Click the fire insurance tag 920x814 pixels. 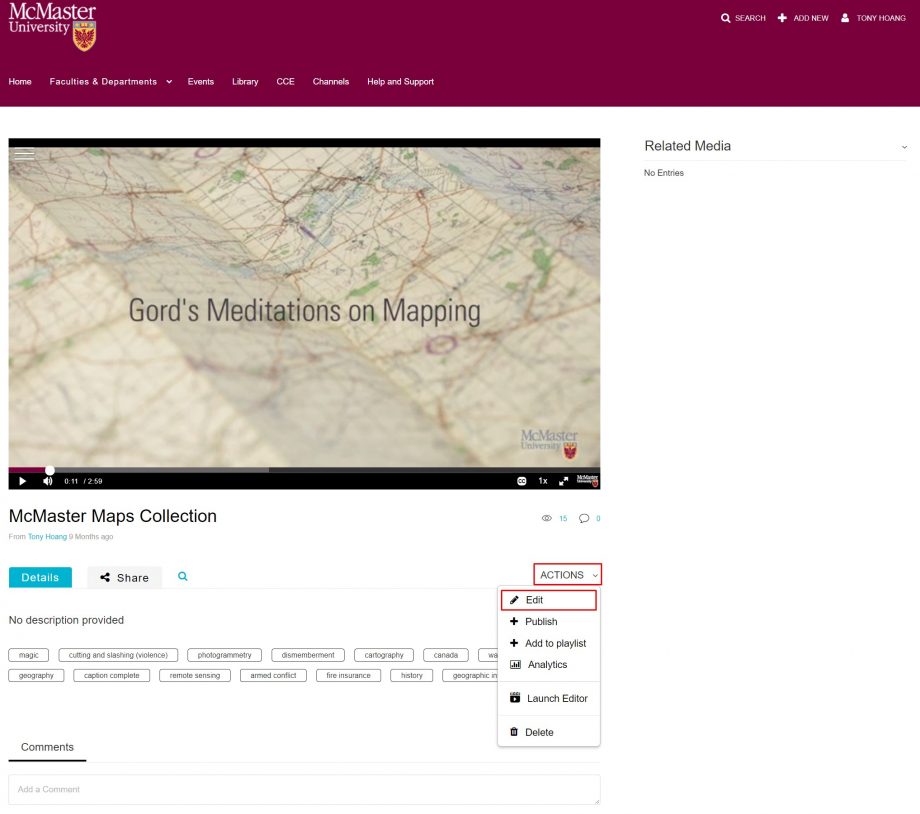349,675
